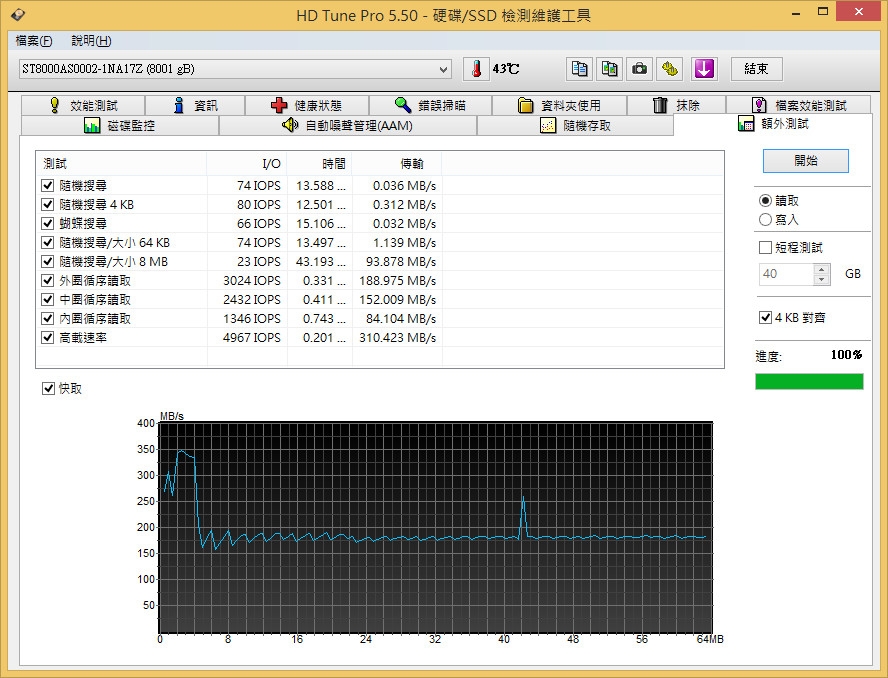Toggle the 隨機搜尋 4 KB checkbox
Viewport: 888px width, 678px height.
pos(48,204)
